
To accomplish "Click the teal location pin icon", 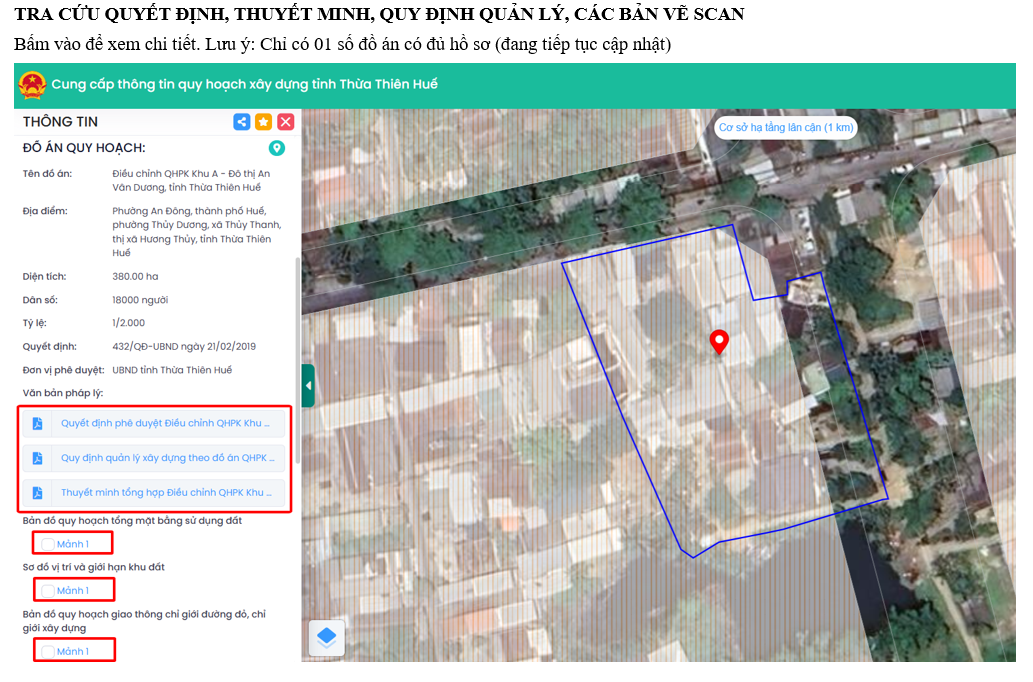I will [x=277, y=149].
